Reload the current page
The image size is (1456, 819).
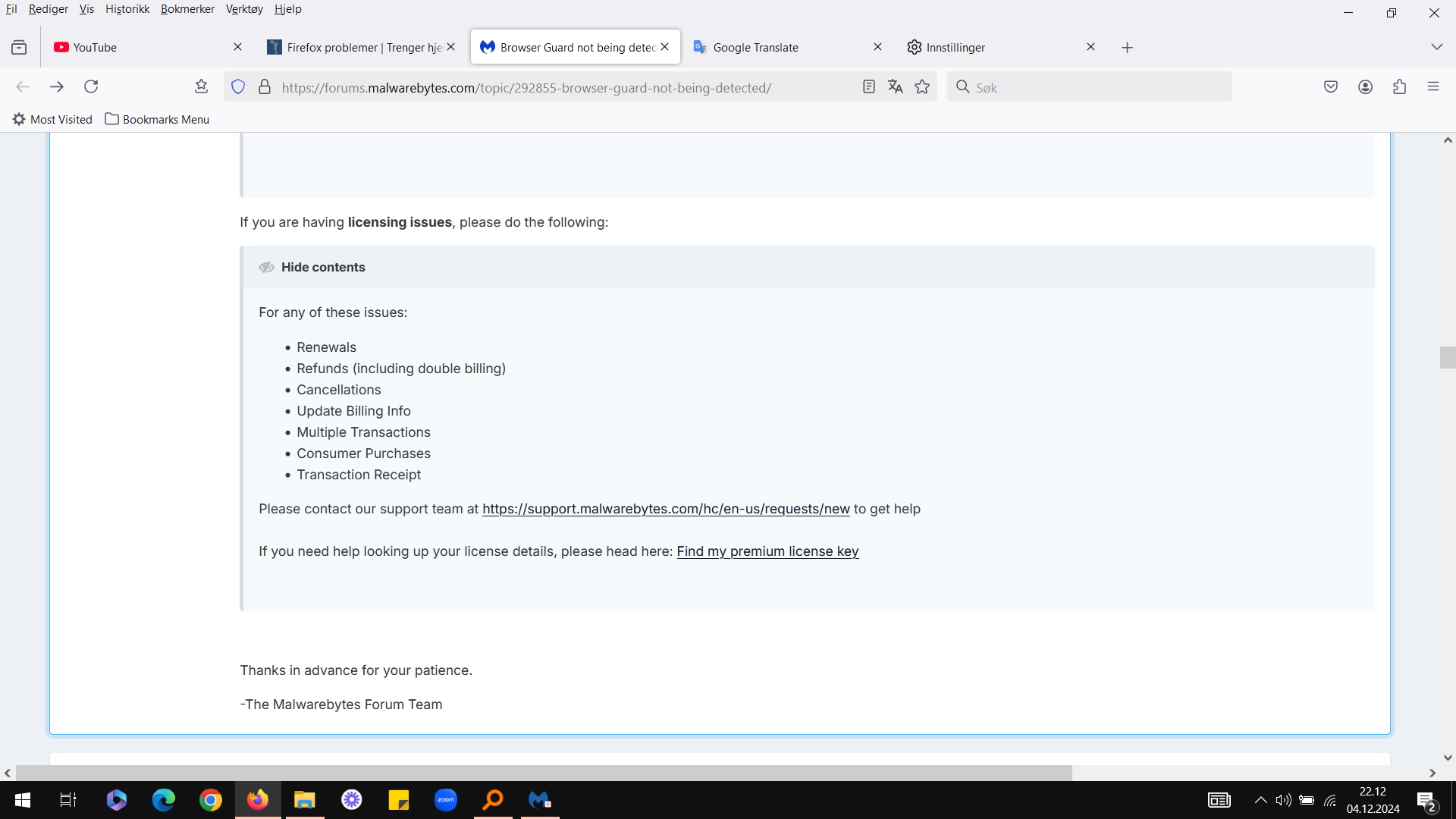[91, 86]
